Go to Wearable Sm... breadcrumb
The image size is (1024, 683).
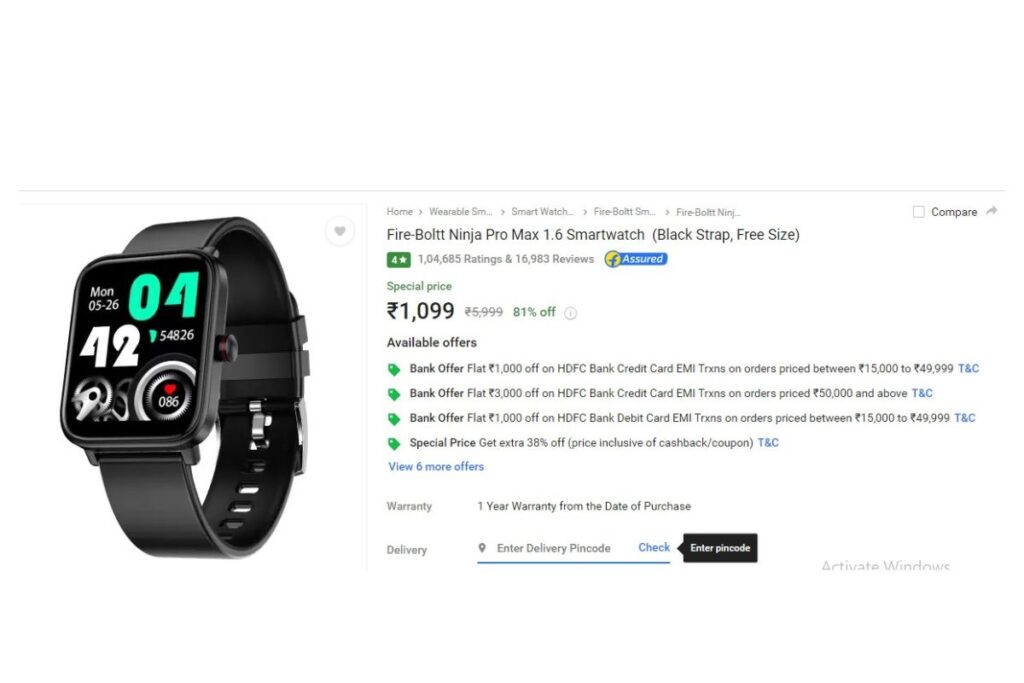click(460, 212)
